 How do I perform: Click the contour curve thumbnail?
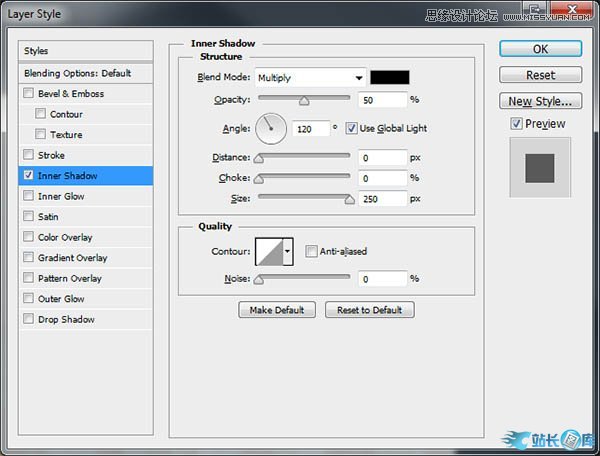click(269, 251)
